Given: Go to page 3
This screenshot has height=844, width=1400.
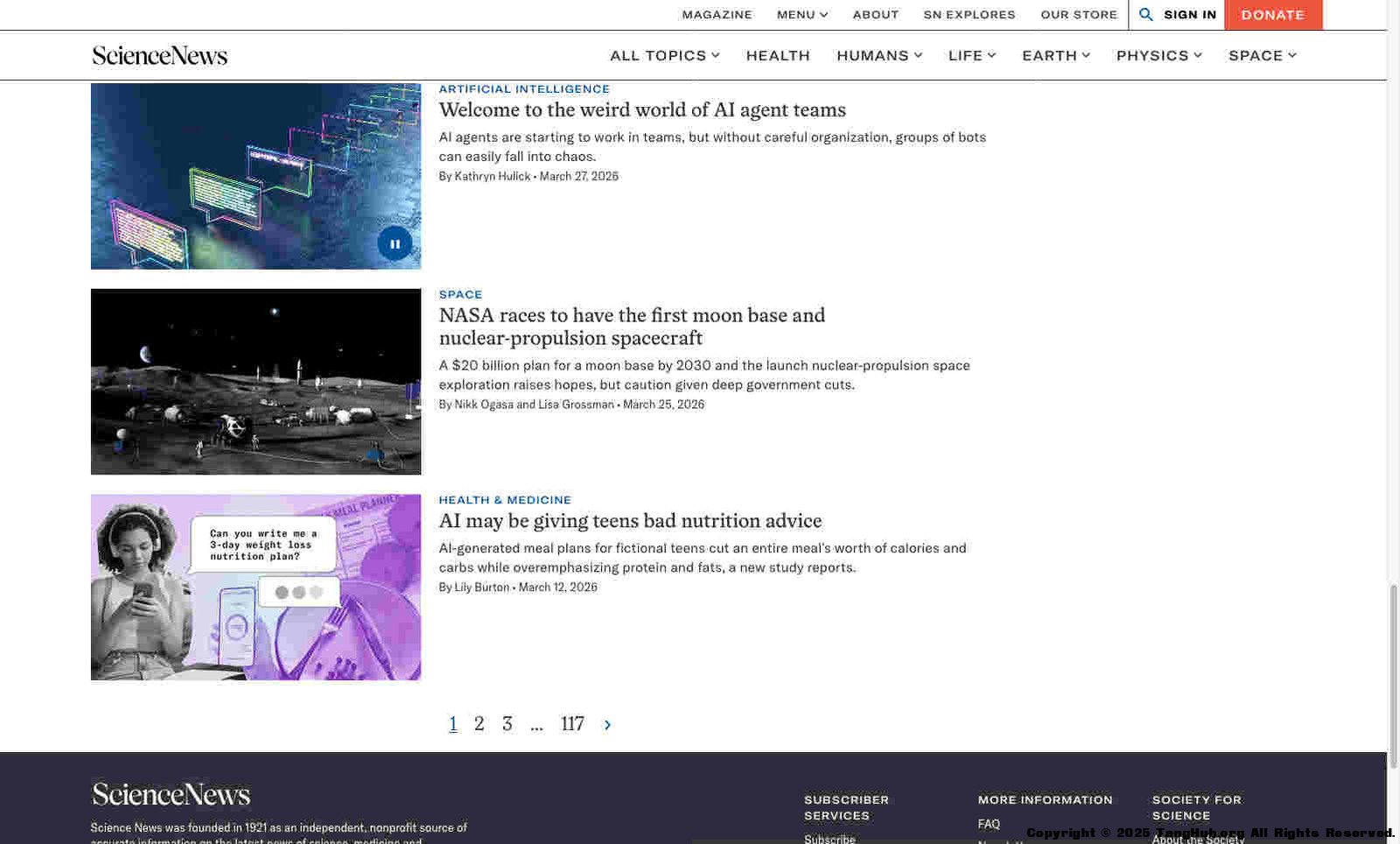Looking at the screenshot, I should [x=507, y=724].
